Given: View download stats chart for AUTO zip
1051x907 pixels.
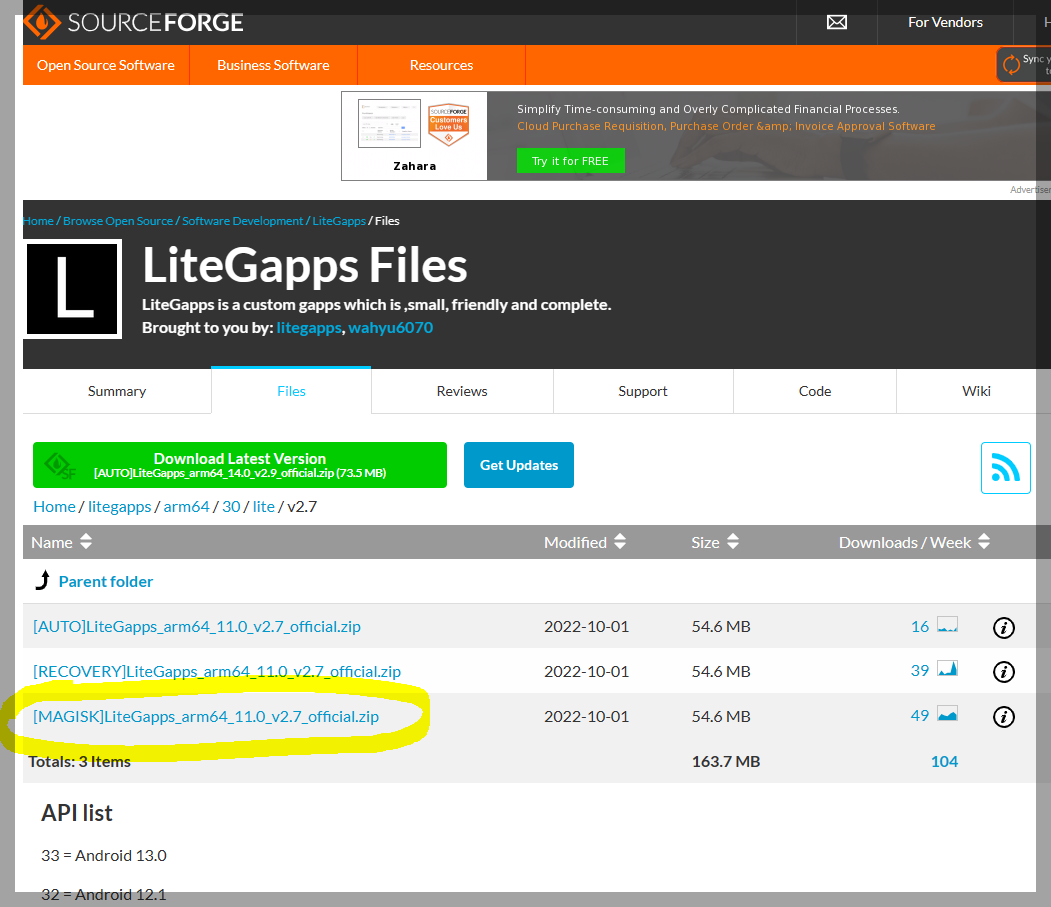Looking at the screenshot, I should pyautogui.click(x=947, y=625).
